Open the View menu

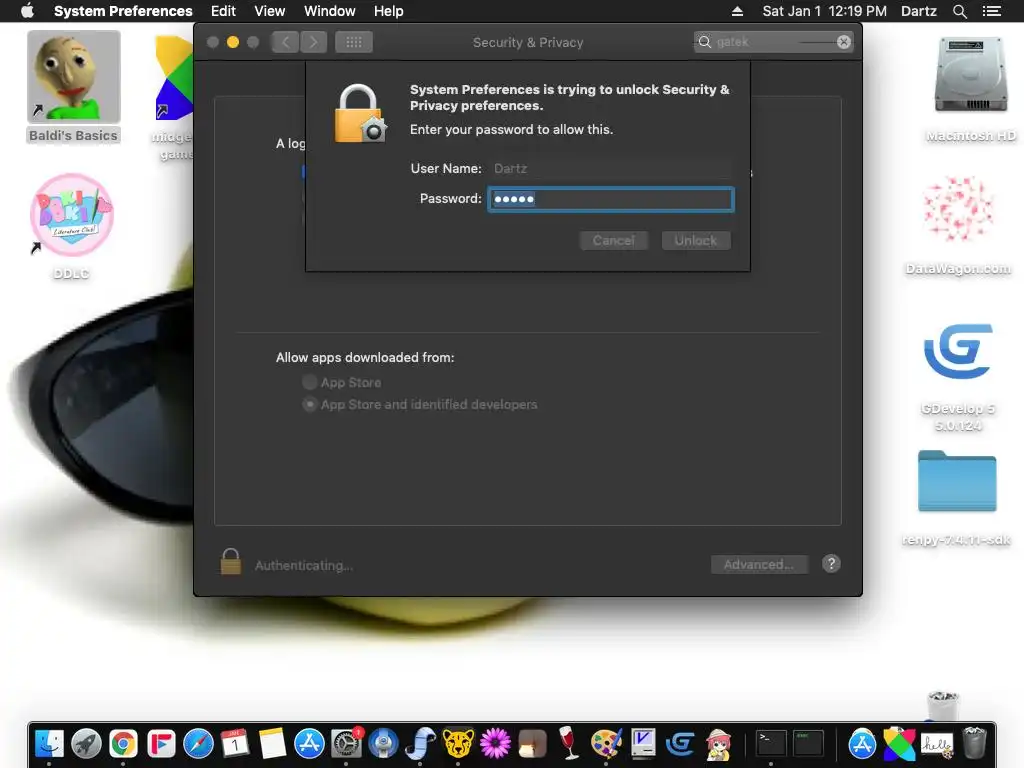click(x=270, y=11)
